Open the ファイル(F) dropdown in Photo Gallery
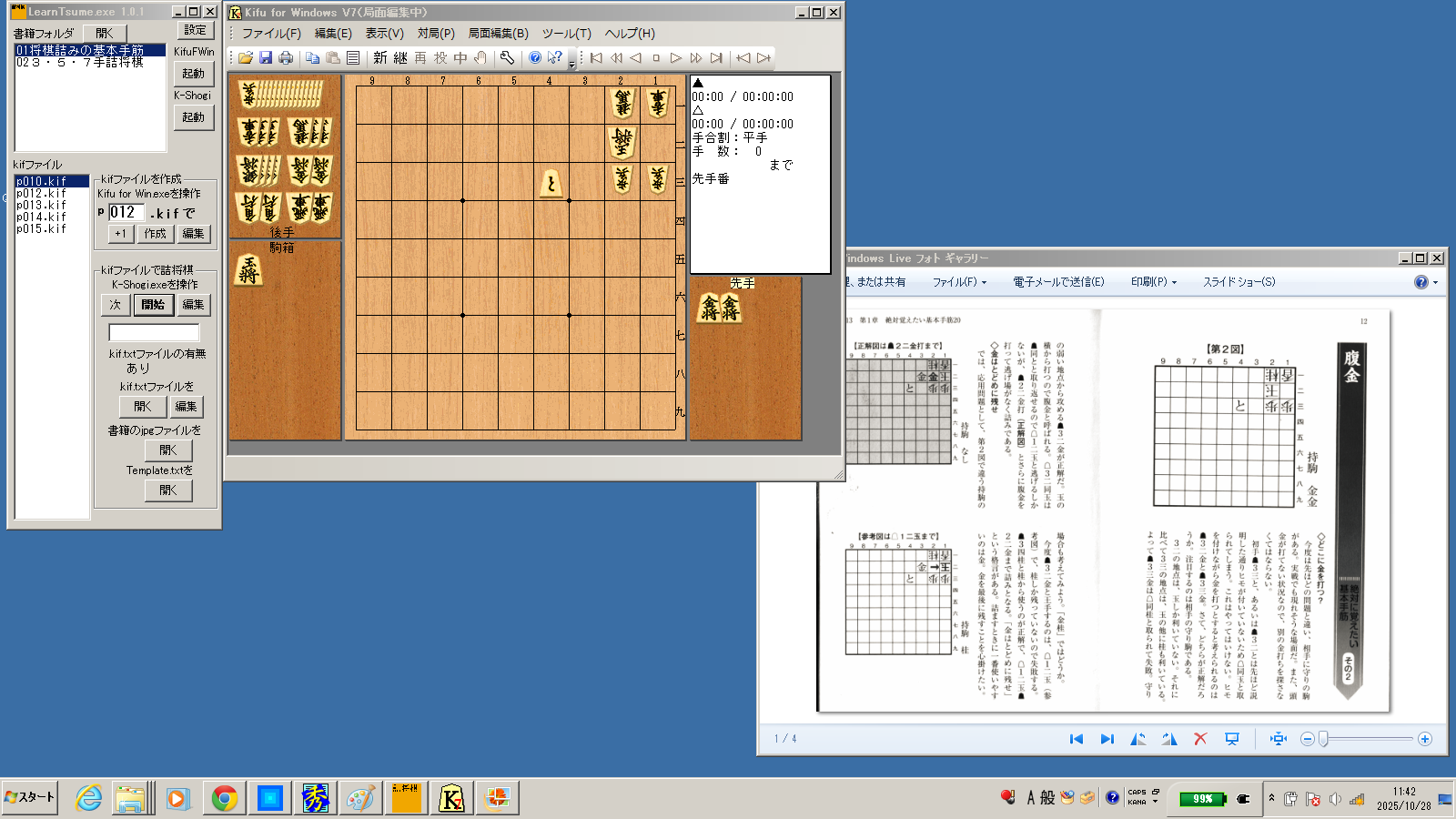This screenshot has height=819, width=1456. [x=959, y=282]
